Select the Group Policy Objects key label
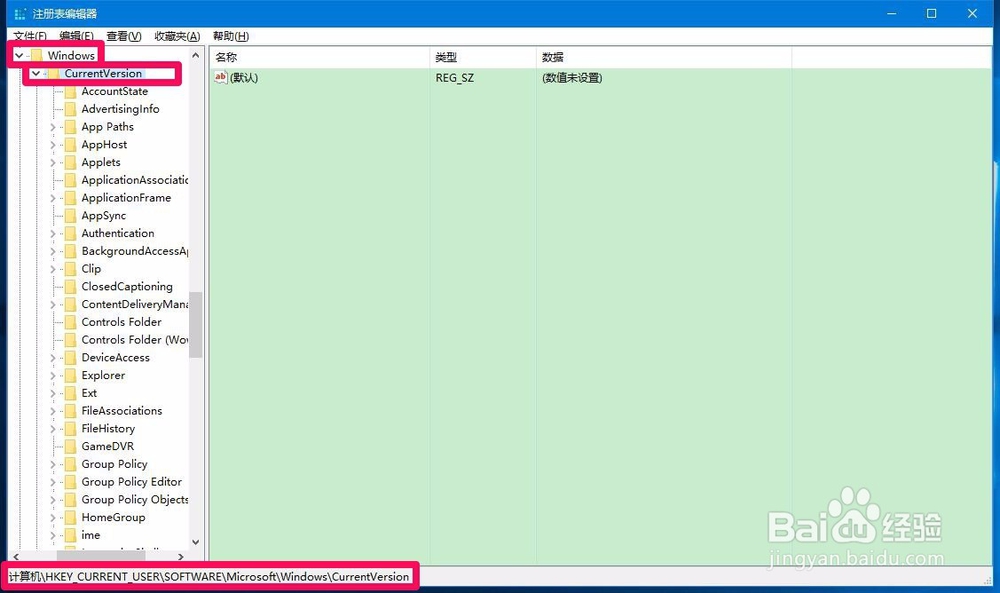 [x=135, y=500]
